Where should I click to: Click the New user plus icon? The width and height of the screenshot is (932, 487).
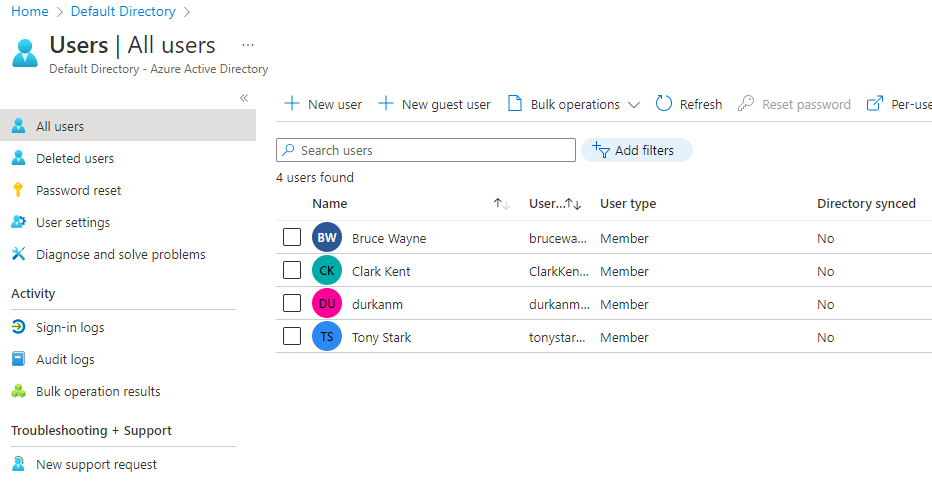292,104
